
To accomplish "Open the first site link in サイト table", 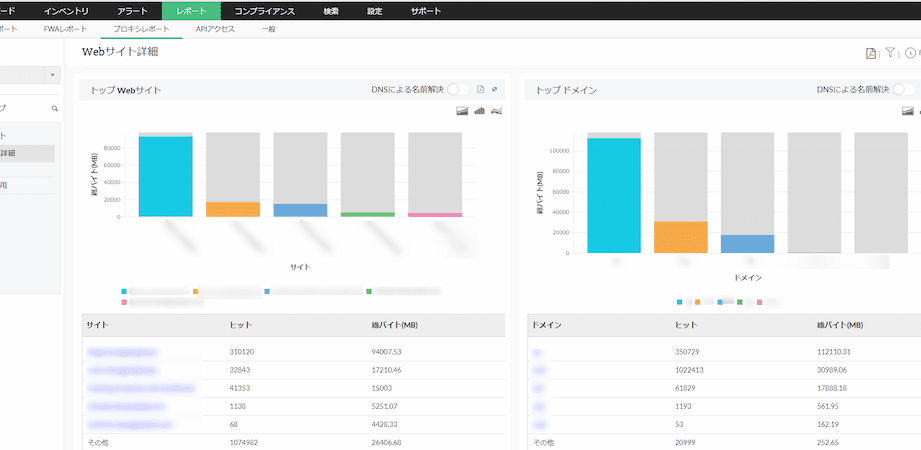I will click(x=122, y=352).
